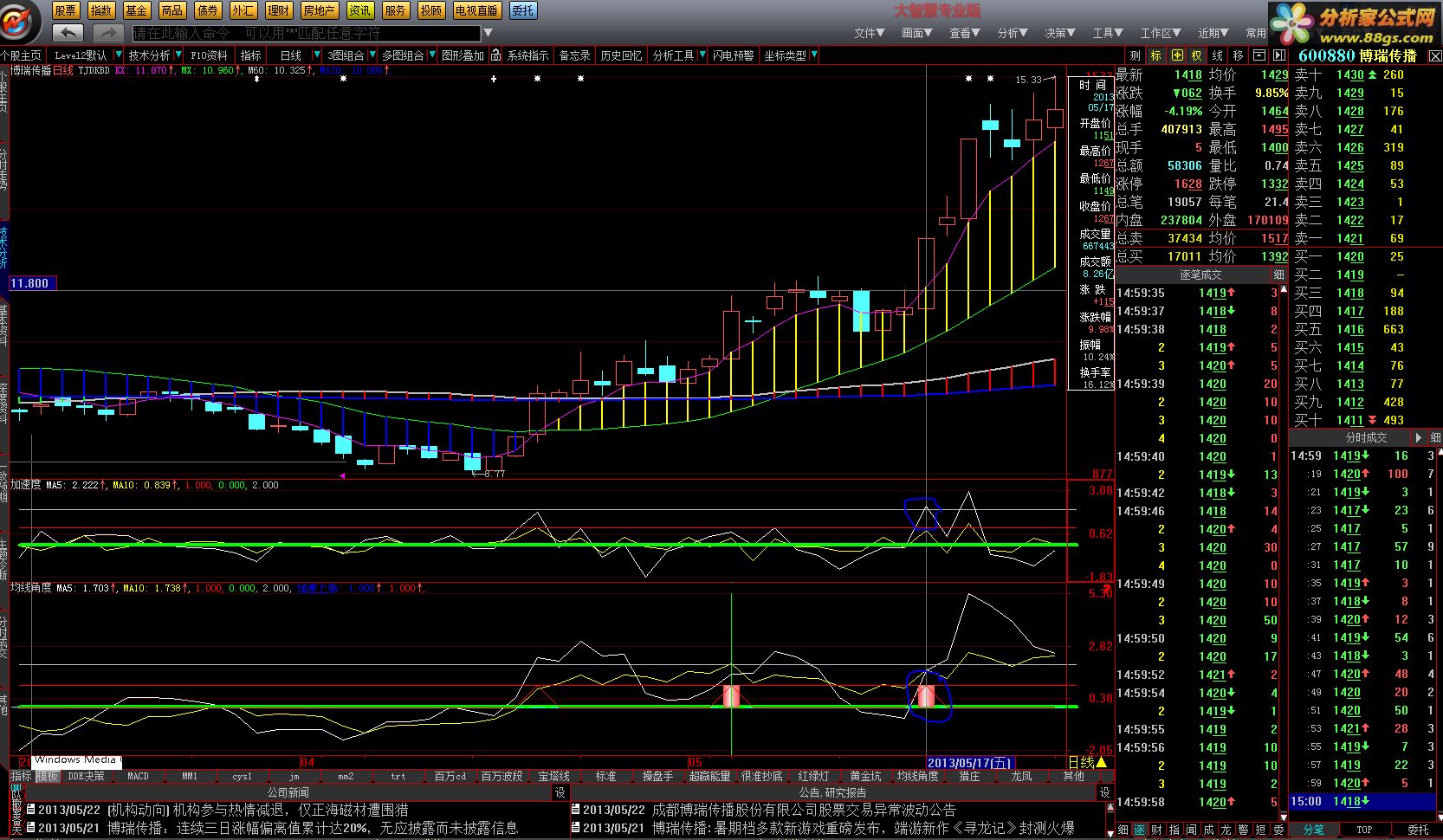This screenshot has width=1443, height=840.
Task: Select the 线 line drawing icon
Action: pos(1218,55)
